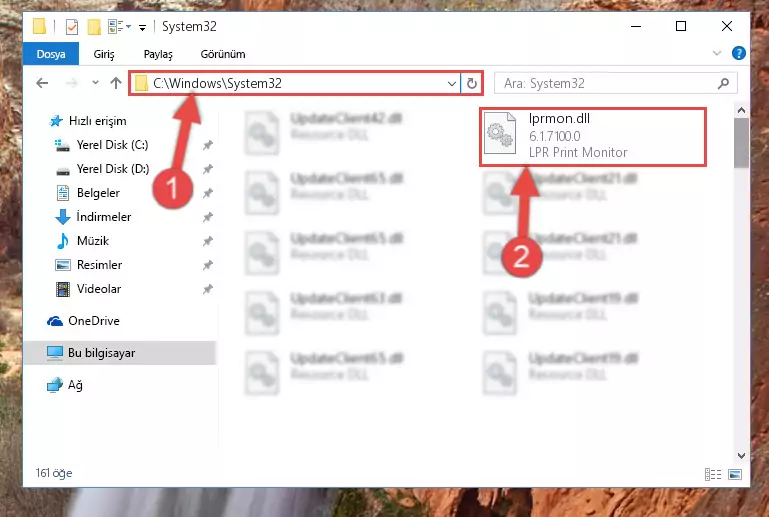Refresh the System32 folder view
The image size is (769, 517).
click(x=471, y=83)
